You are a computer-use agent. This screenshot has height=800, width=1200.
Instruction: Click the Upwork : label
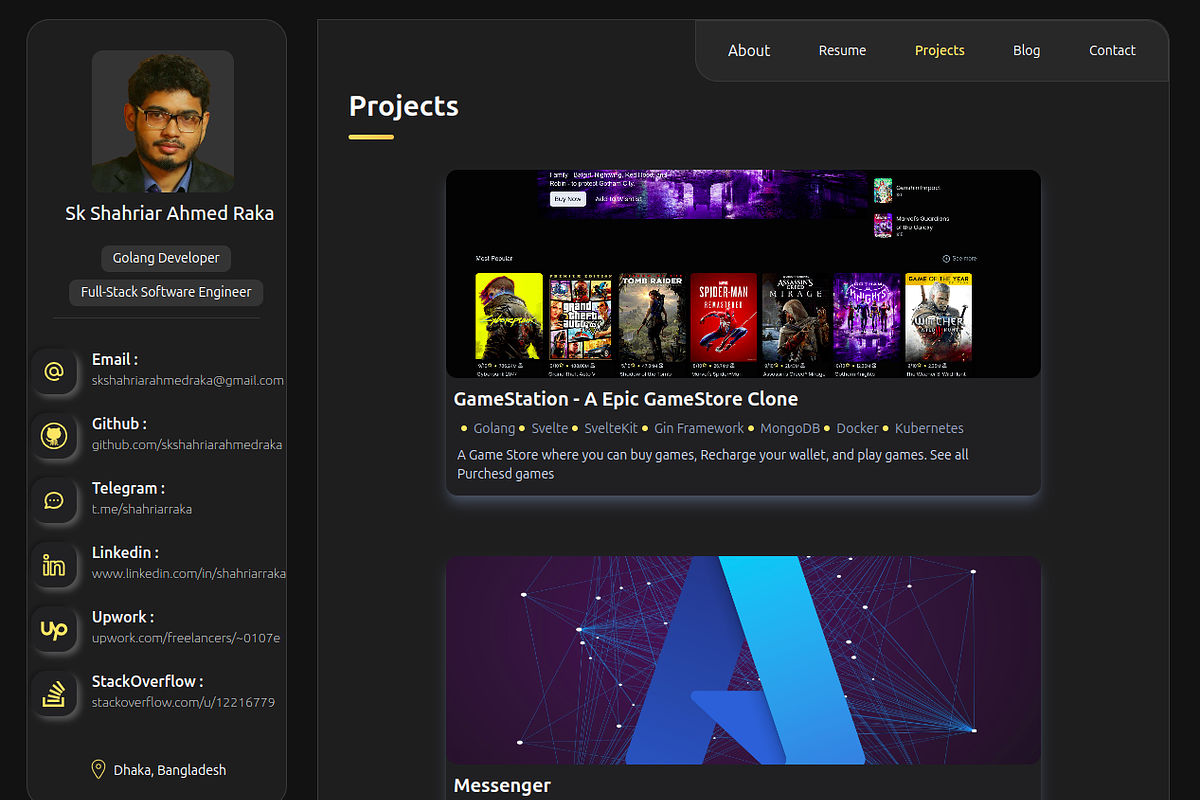tap(123, 617)
